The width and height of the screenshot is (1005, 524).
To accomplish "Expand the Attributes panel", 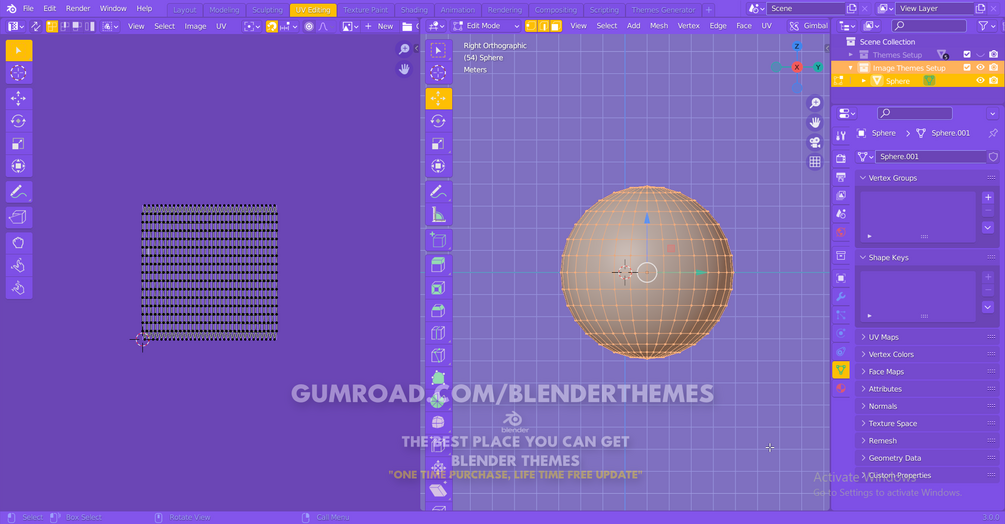I will (x=927, y=389).
